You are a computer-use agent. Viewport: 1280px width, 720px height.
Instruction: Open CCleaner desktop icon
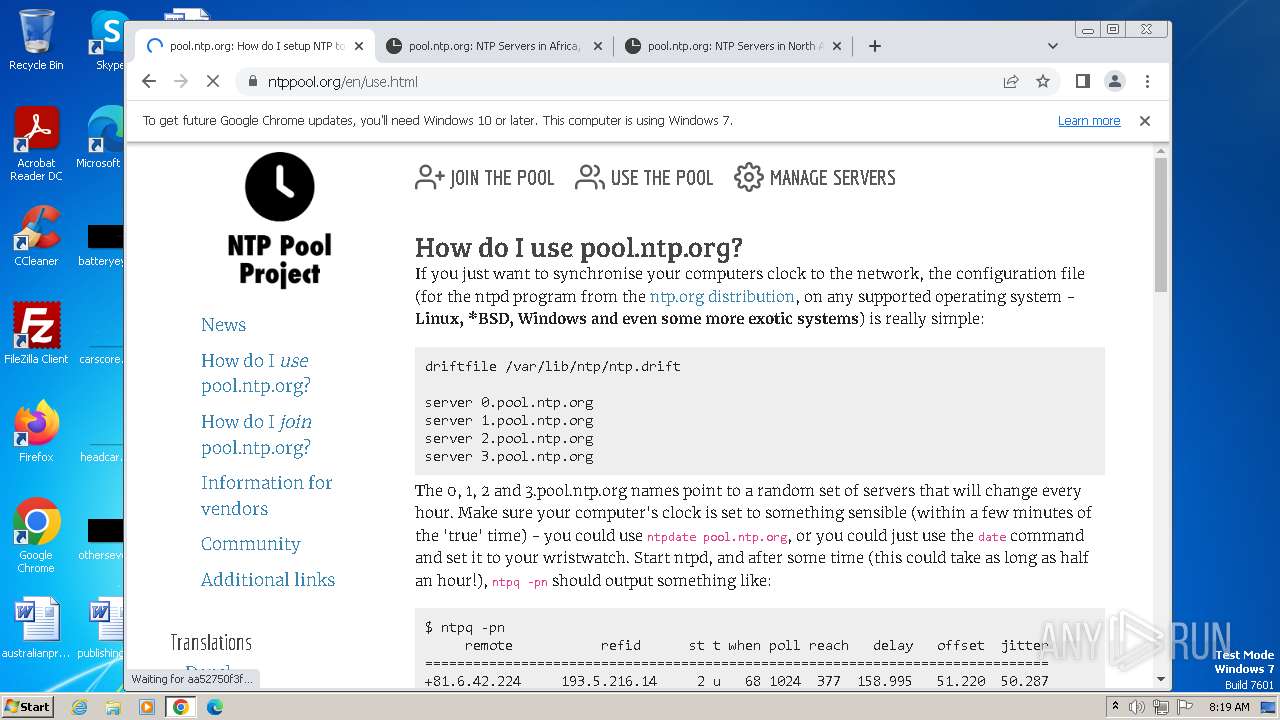tap(36, 237)
